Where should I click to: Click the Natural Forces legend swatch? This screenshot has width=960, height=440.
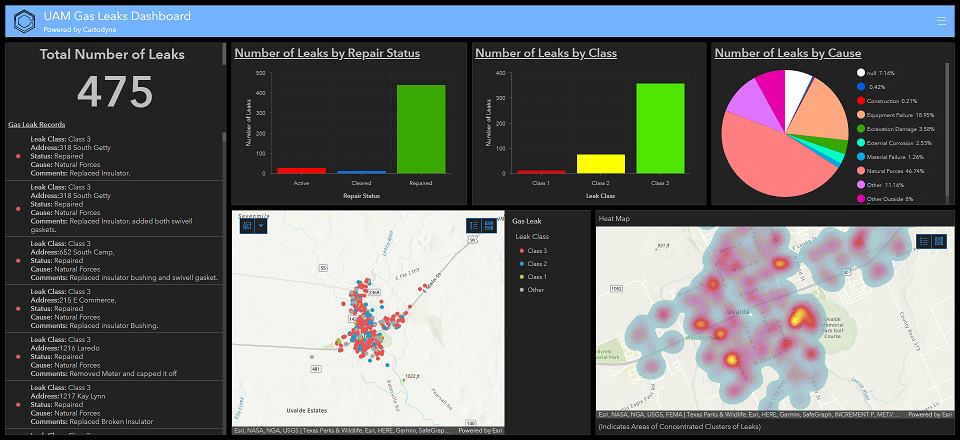tap(861, 171)
